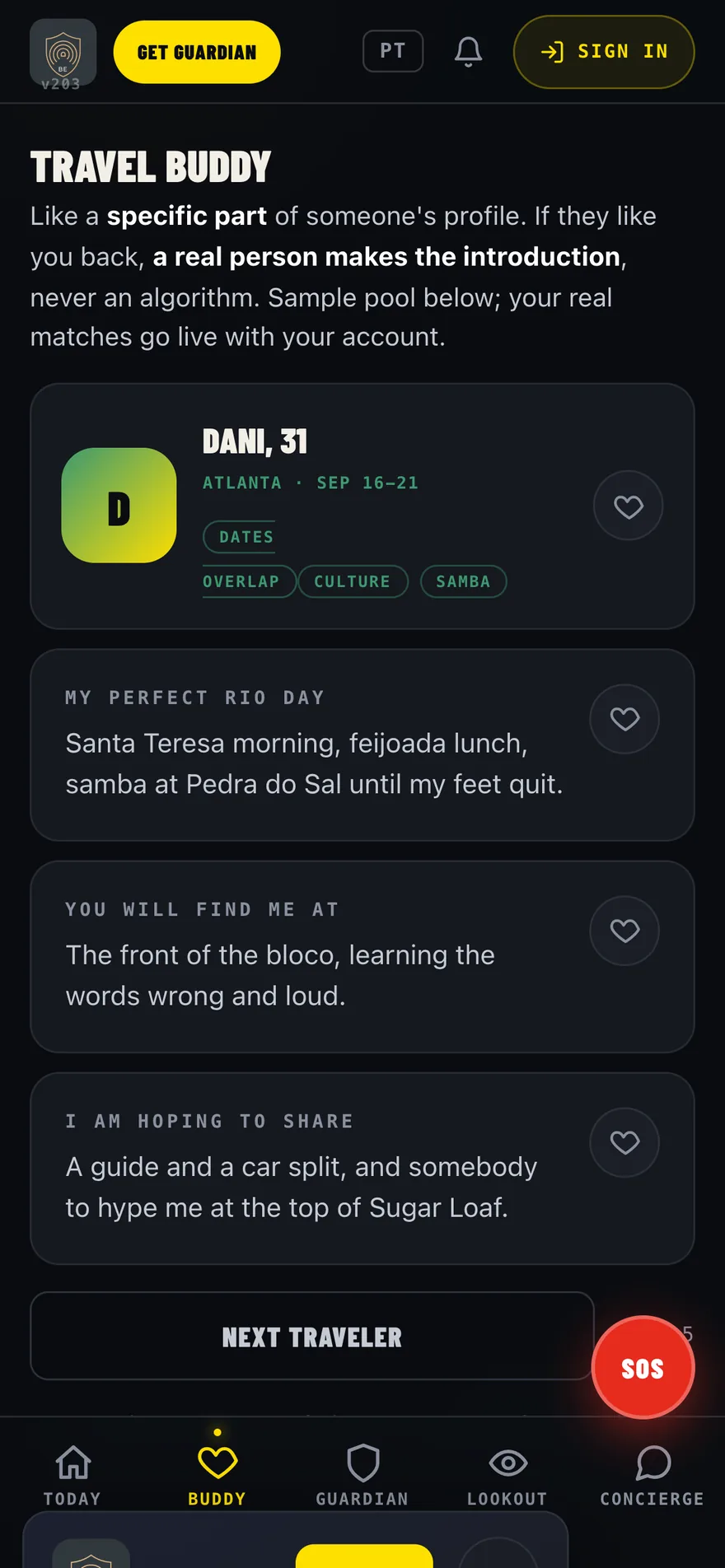Open the Lookout eye tab
725x1568 pixels.
[507, 1474]
